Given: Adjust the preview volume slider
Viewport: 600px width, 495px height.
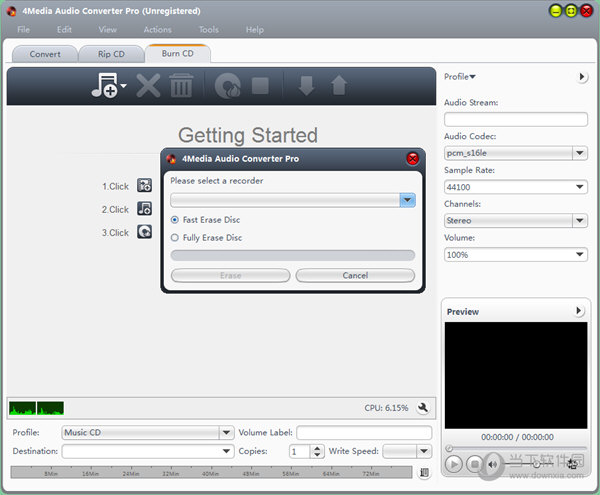Looking at the screenshot, I should (x=536, y=464).
